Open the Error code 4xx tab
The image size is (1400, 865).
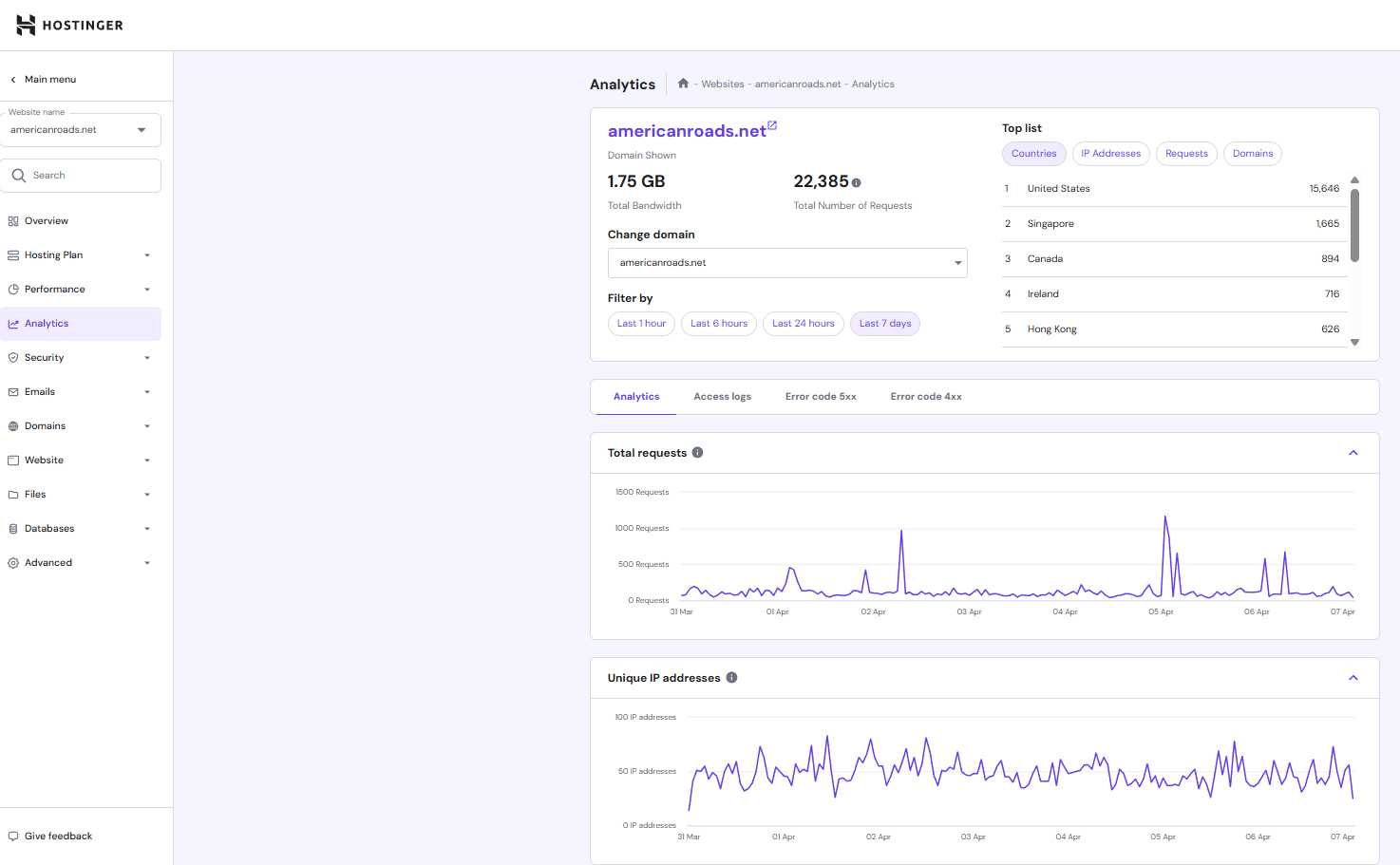click(926, 397)
